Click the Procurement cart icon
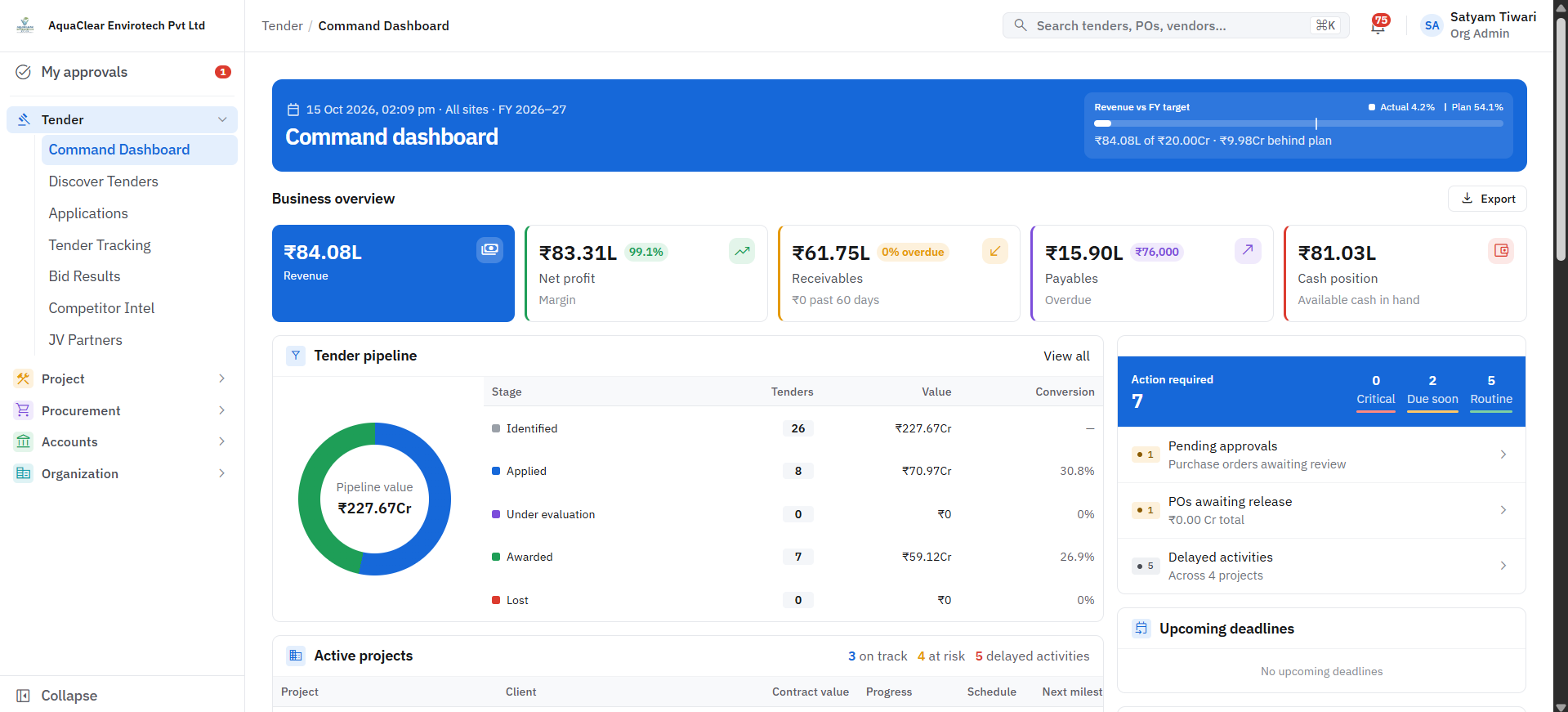Image resolution: width=1568 pixels, height=712 pixels. click(24, 410)
